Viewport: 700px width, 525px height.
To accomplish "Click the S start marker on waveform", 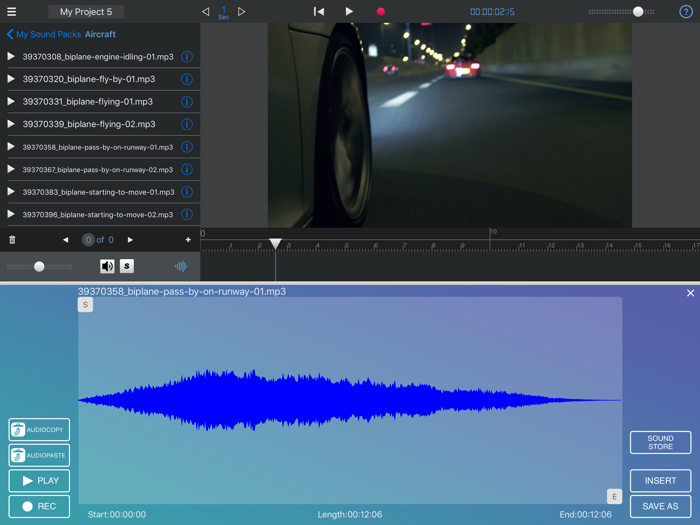I will pyautogui.click(x=85, y=305).
